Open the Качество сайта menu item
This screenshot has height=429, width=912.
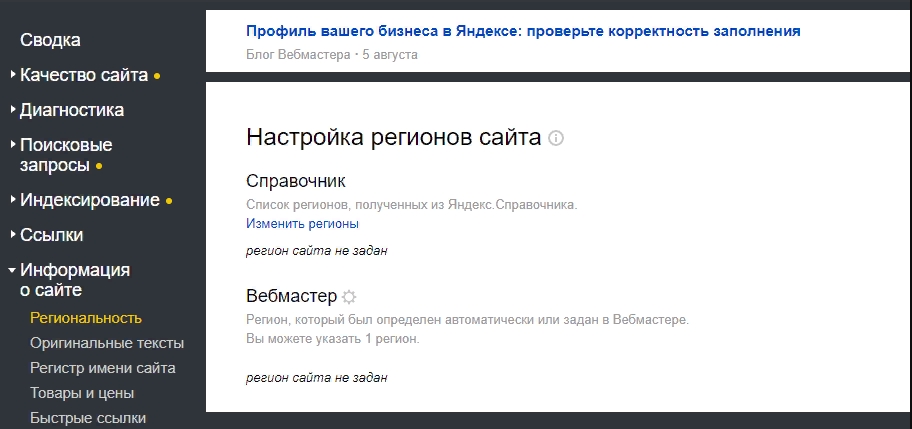pos(84,75)
